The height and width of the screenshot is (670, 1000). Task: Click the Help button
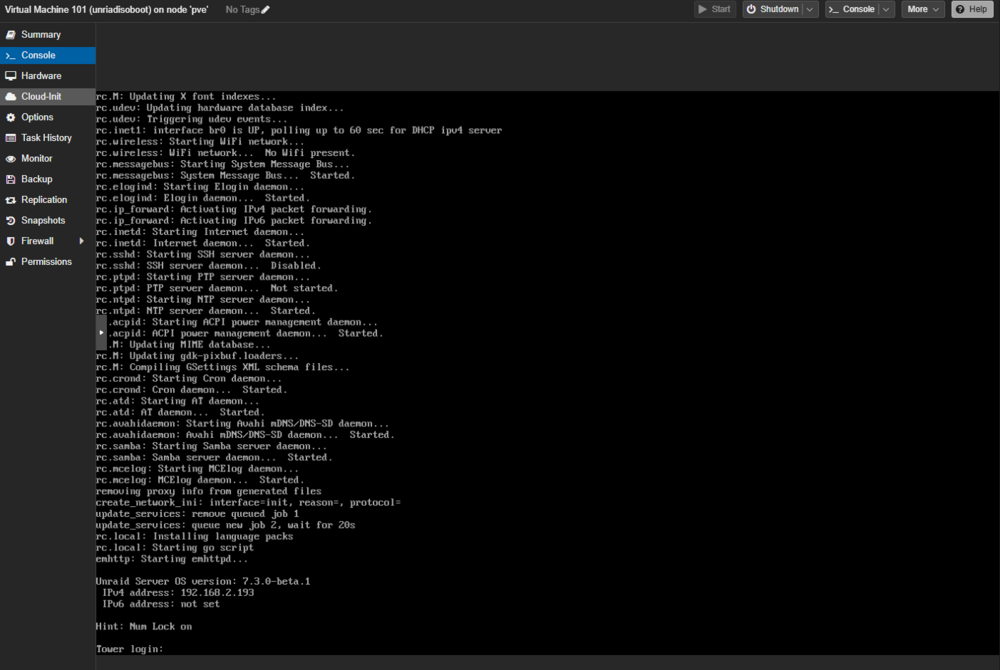972,9
